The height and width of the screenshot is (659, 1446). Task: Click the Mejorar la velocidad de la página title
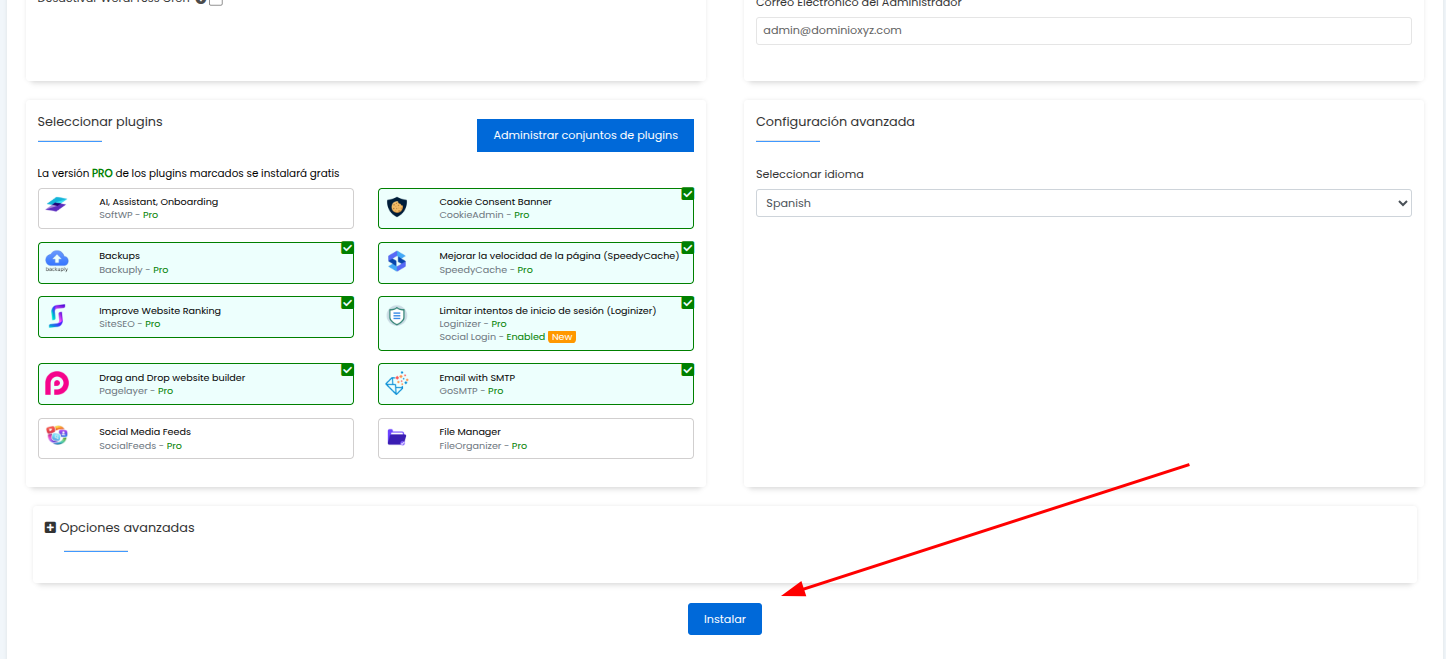559,256
